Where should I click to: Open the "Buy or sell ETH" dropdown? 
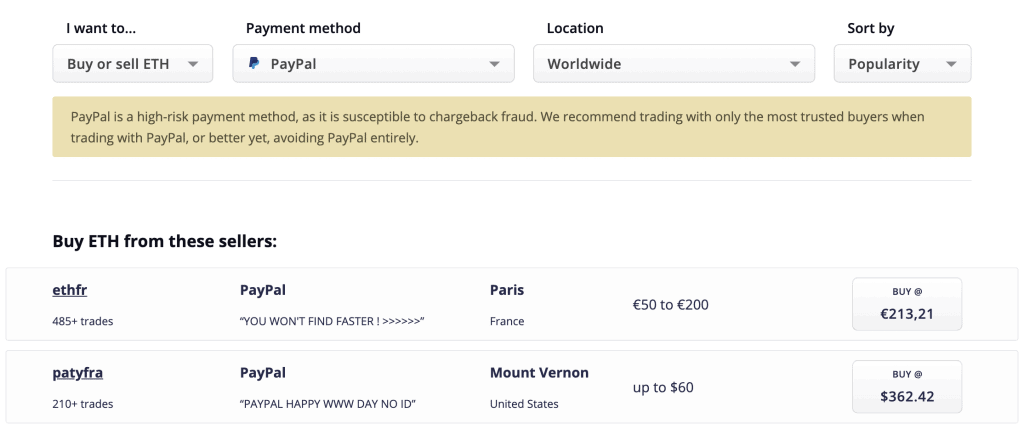(x=133, y=63)
